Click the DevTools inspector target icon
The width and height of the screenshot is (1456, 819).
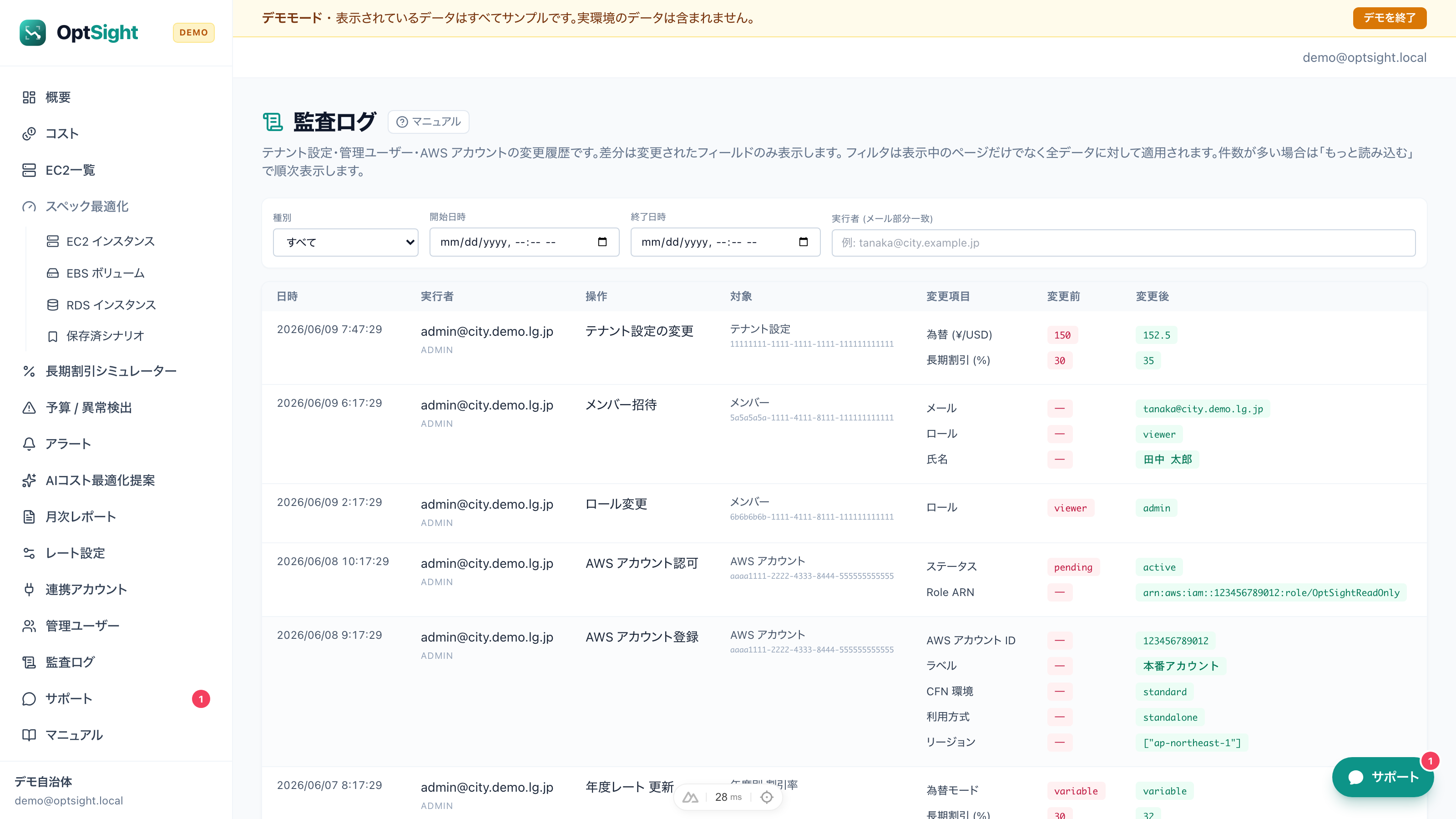[766, 797]
